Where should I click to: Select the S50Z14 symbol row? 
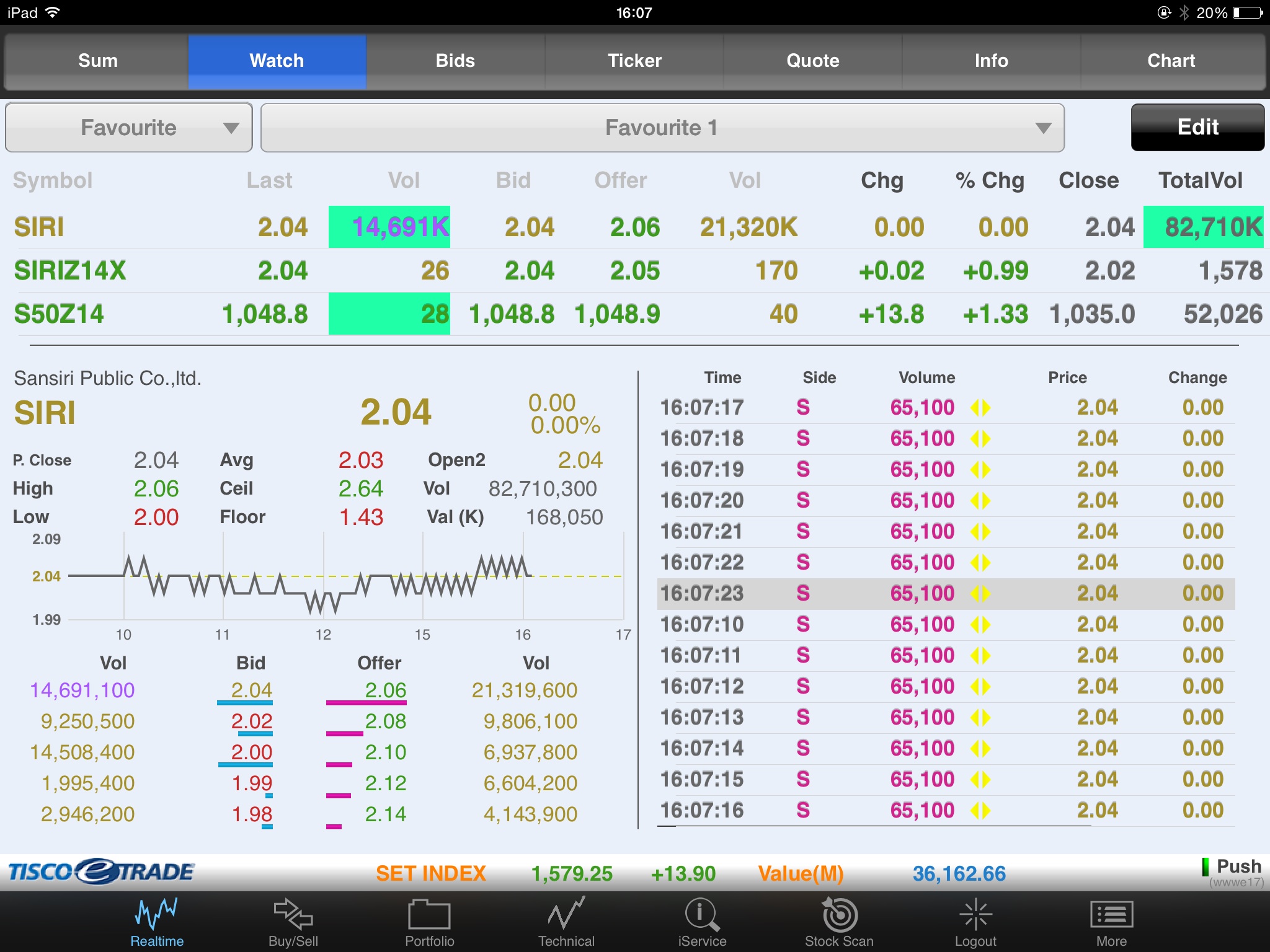click(60, 314)
